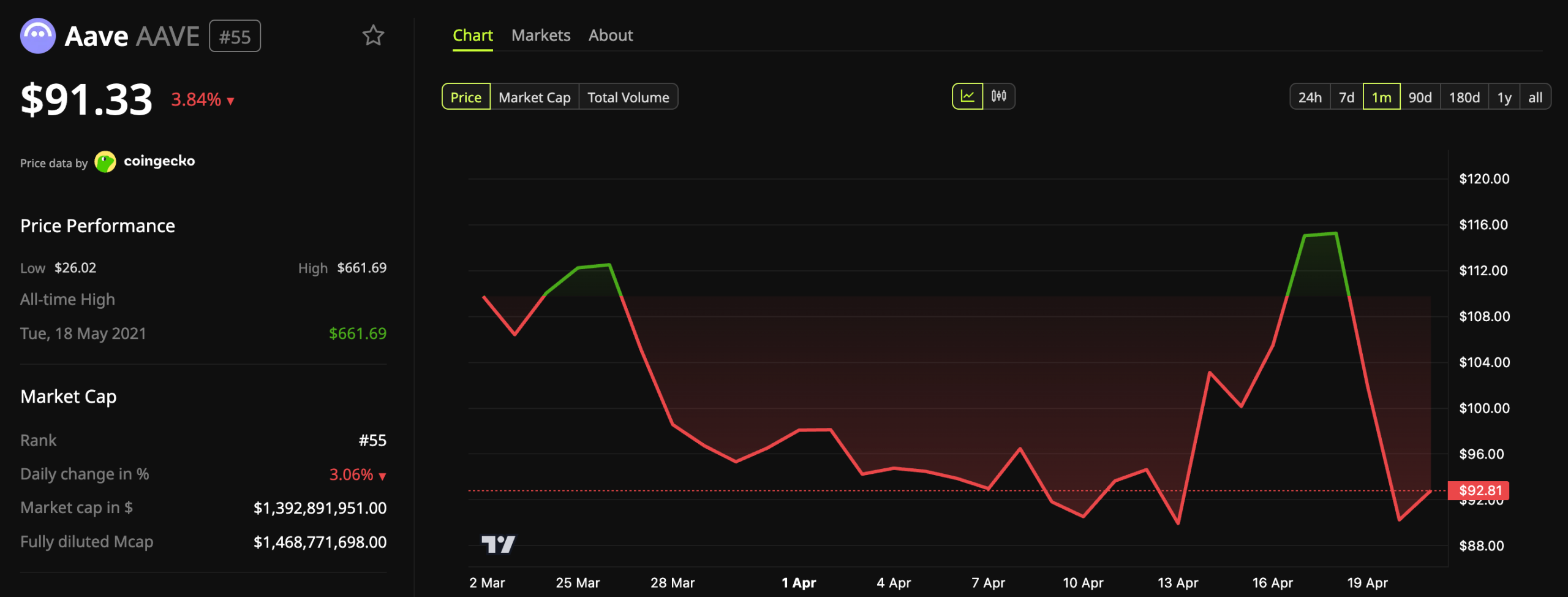Show all-time price history with 'all' option
Image resolution: width=1568 pixels, height=597 pixels.
point(1536,96)
